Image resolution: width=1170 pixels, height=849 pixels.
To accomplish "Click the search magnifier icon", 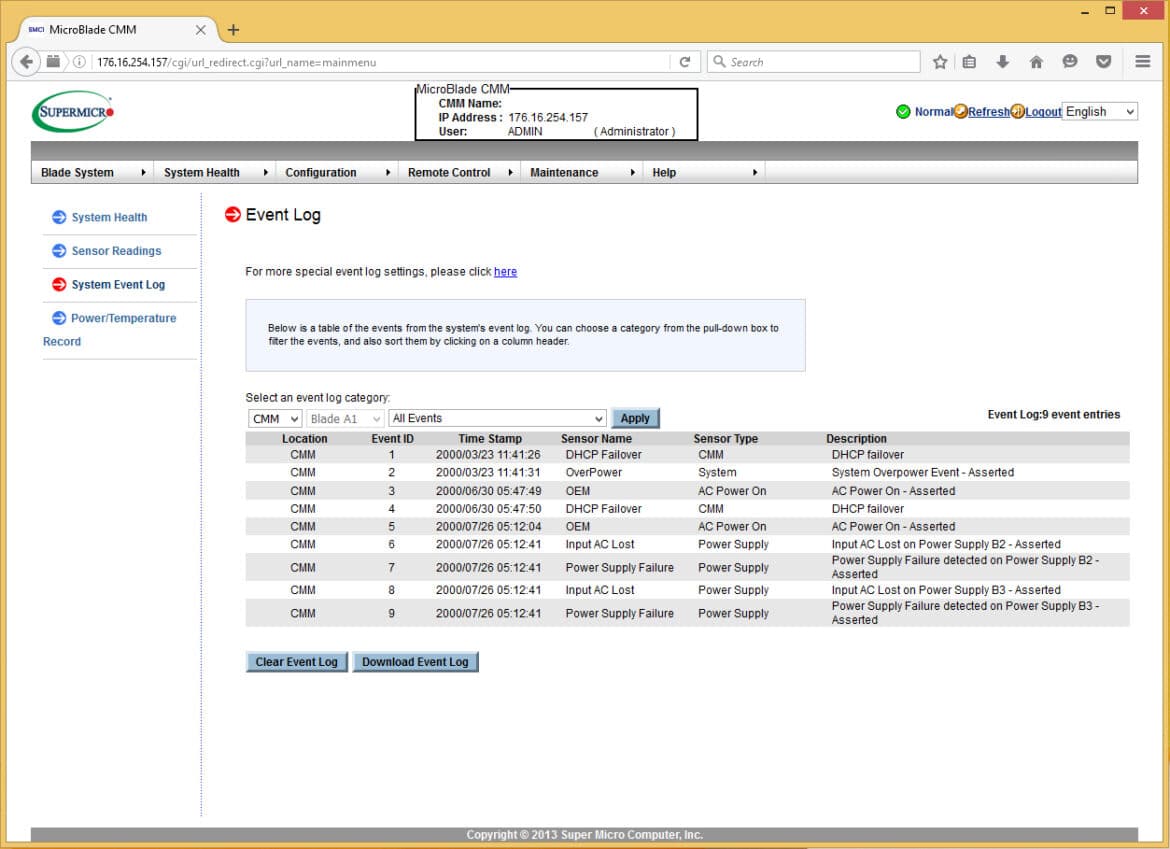I will pos(719,62).
